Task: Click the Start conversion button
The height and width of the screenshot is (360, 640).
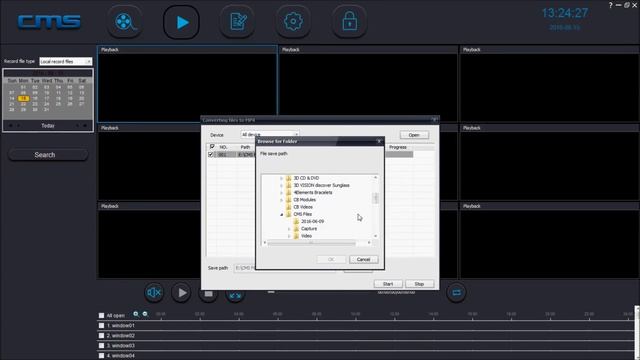Action: (x=388, y=284)
